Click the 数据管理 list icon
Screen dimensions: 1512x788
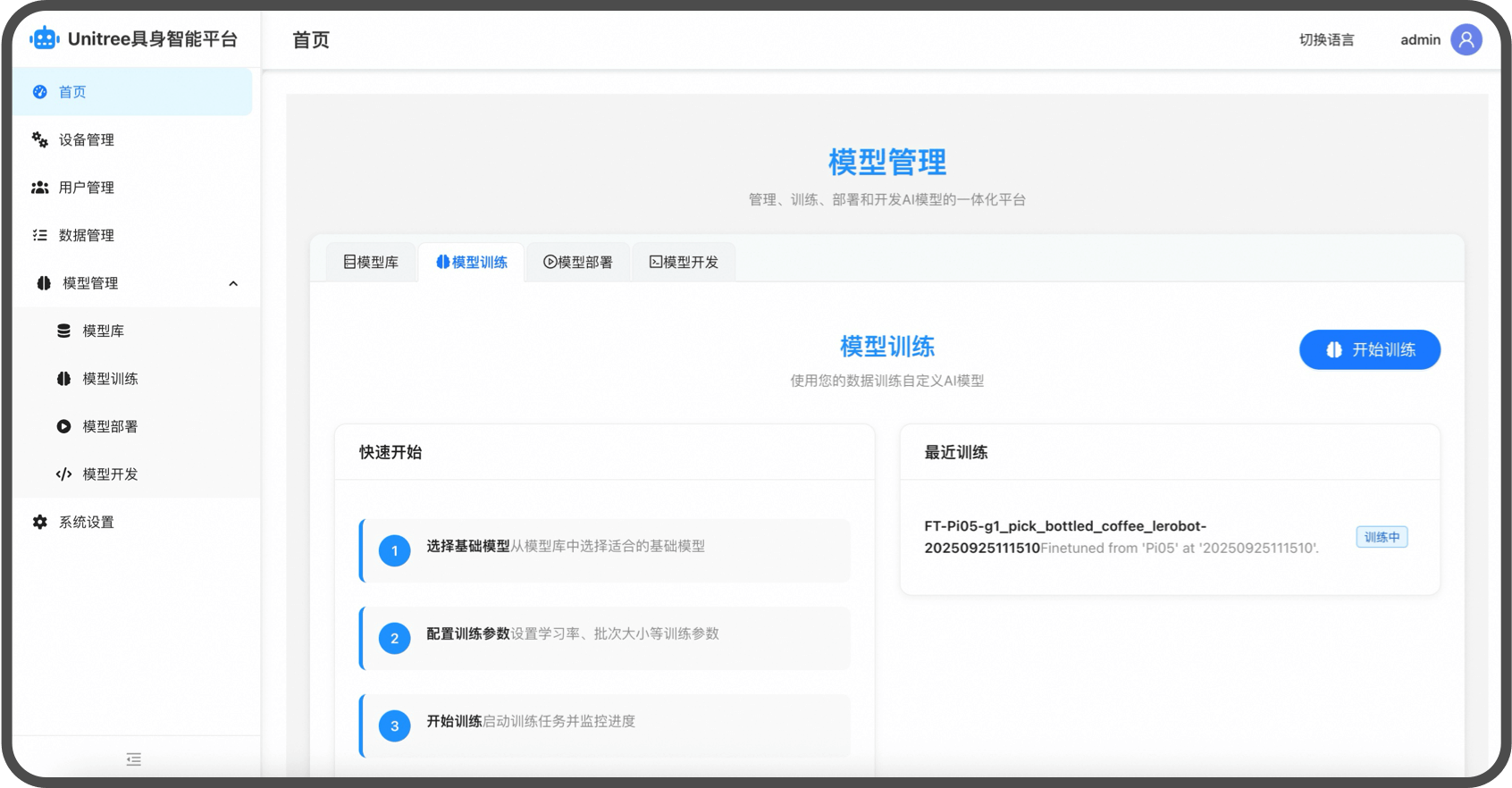40,235
